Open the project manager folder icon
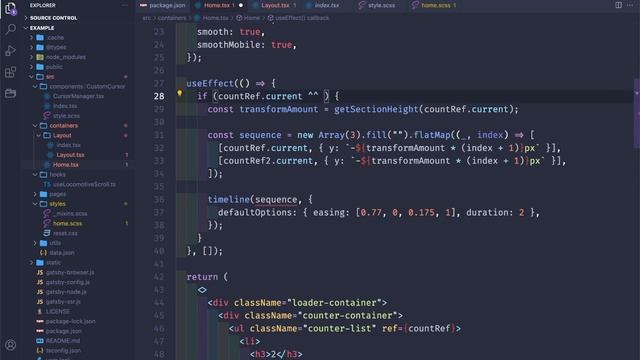Screen dimensions: 640x360 pyautogui.click(x=11, y=93)
